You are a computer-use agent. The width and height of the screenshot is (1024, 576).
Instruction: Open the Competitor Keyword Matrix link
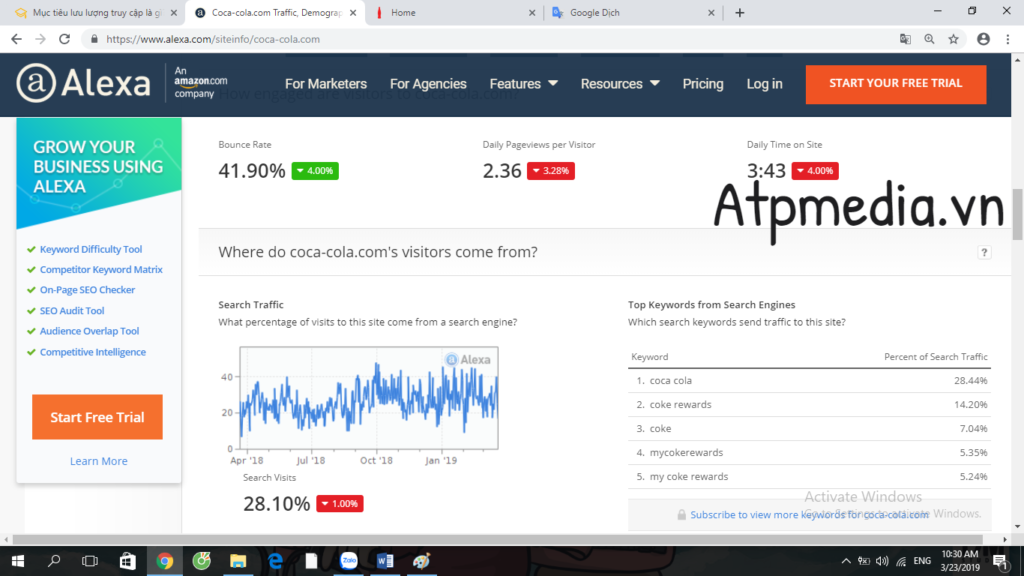(x=101, y=269)
